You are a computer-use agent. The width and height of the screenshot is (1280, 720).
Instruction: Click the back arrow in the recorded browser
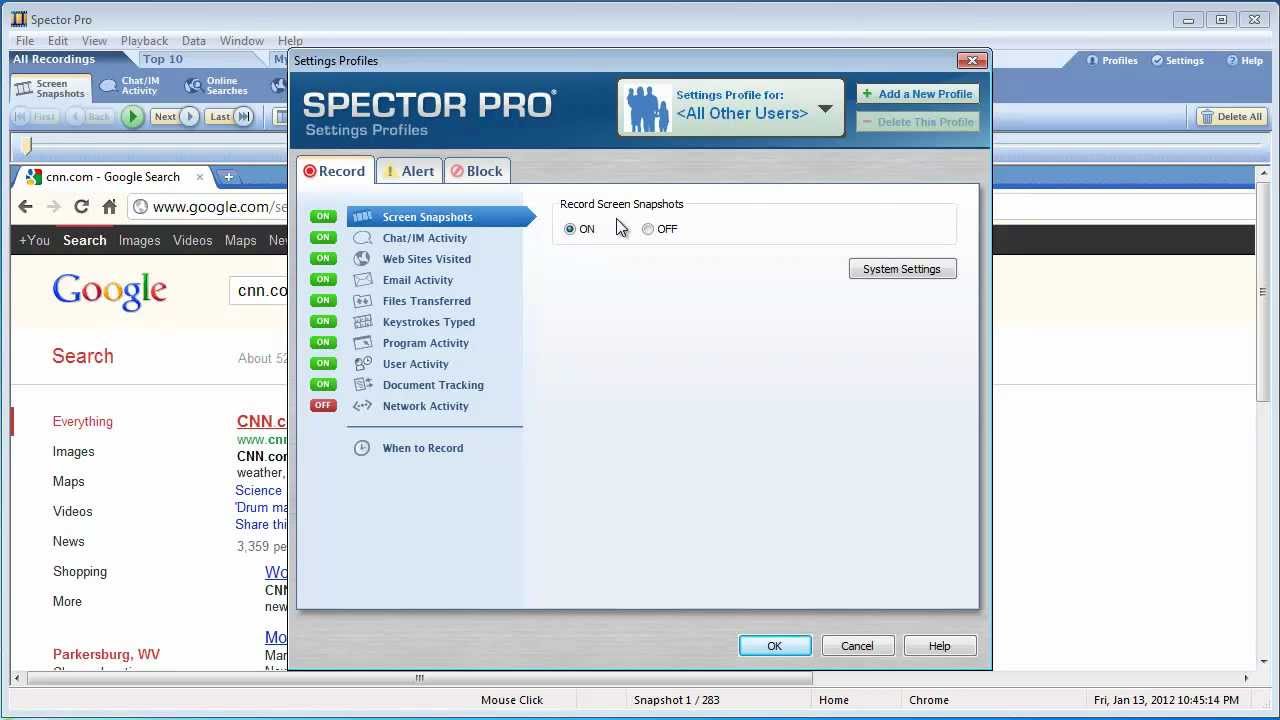click(x=26, y=207)
